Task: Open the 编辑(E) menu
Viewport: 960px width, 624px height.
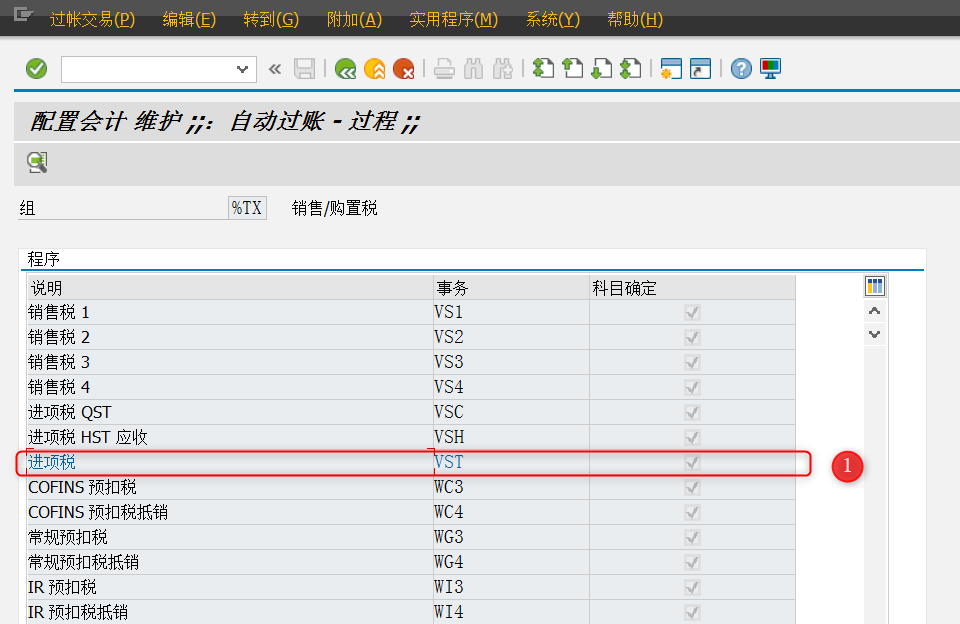Action: (x=189, y=20)
